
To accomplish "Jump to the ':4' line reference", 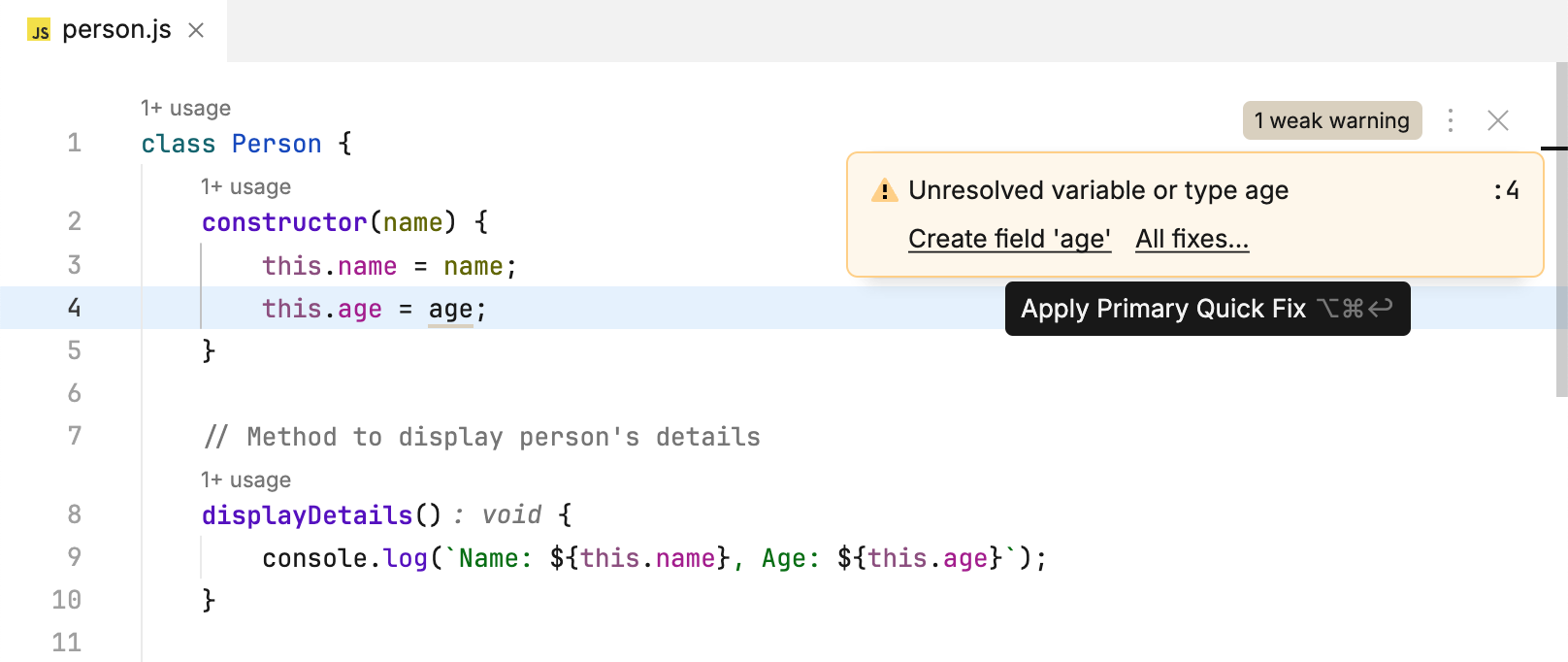I will pos(1506,190).
